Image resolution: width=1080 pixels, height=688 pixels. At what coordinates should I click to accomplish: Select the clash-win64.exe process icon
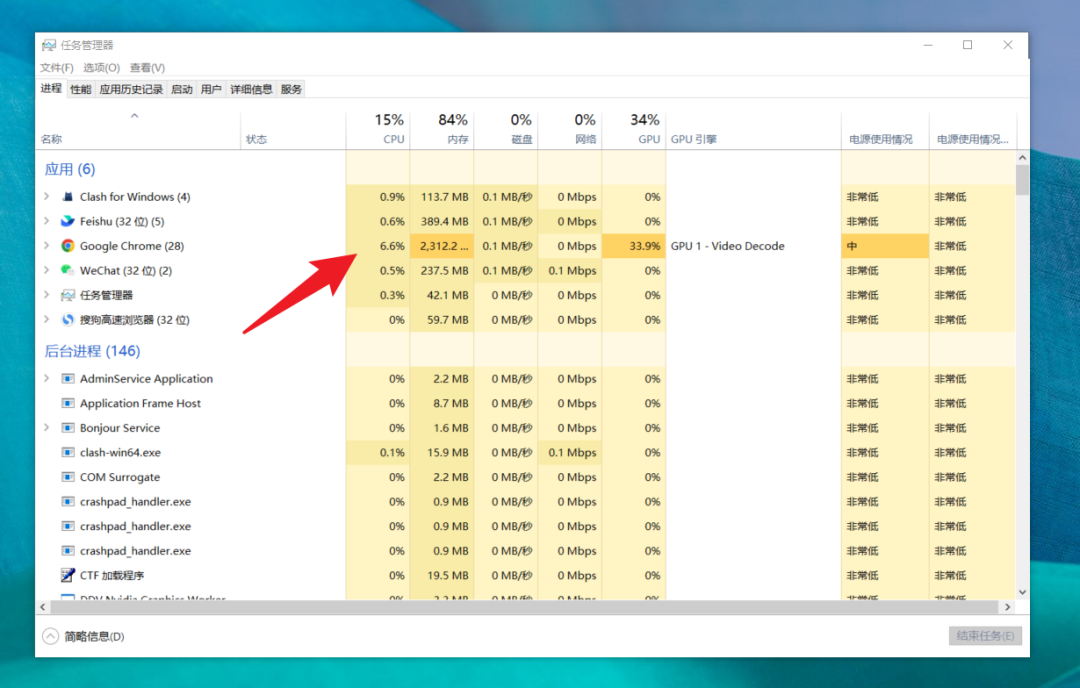pyautogui.click(x=68, y=452)
